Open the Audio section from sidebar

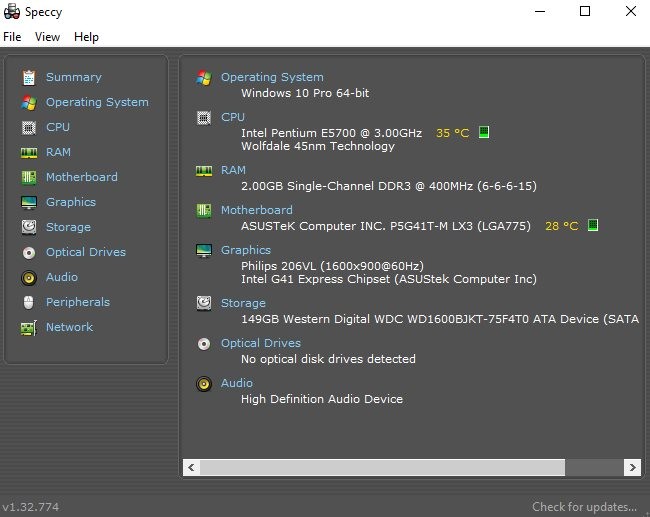(62, 277)
